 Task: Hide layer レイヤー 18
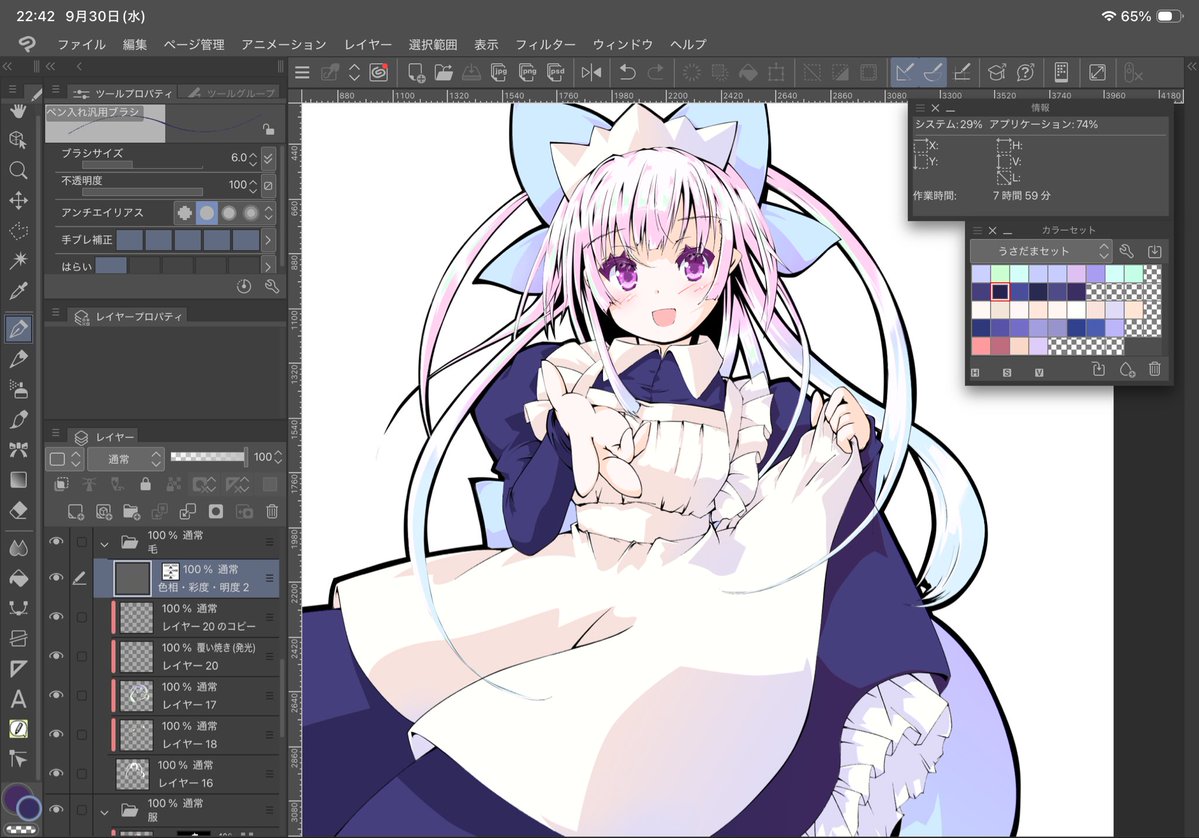tap(56, 733)
